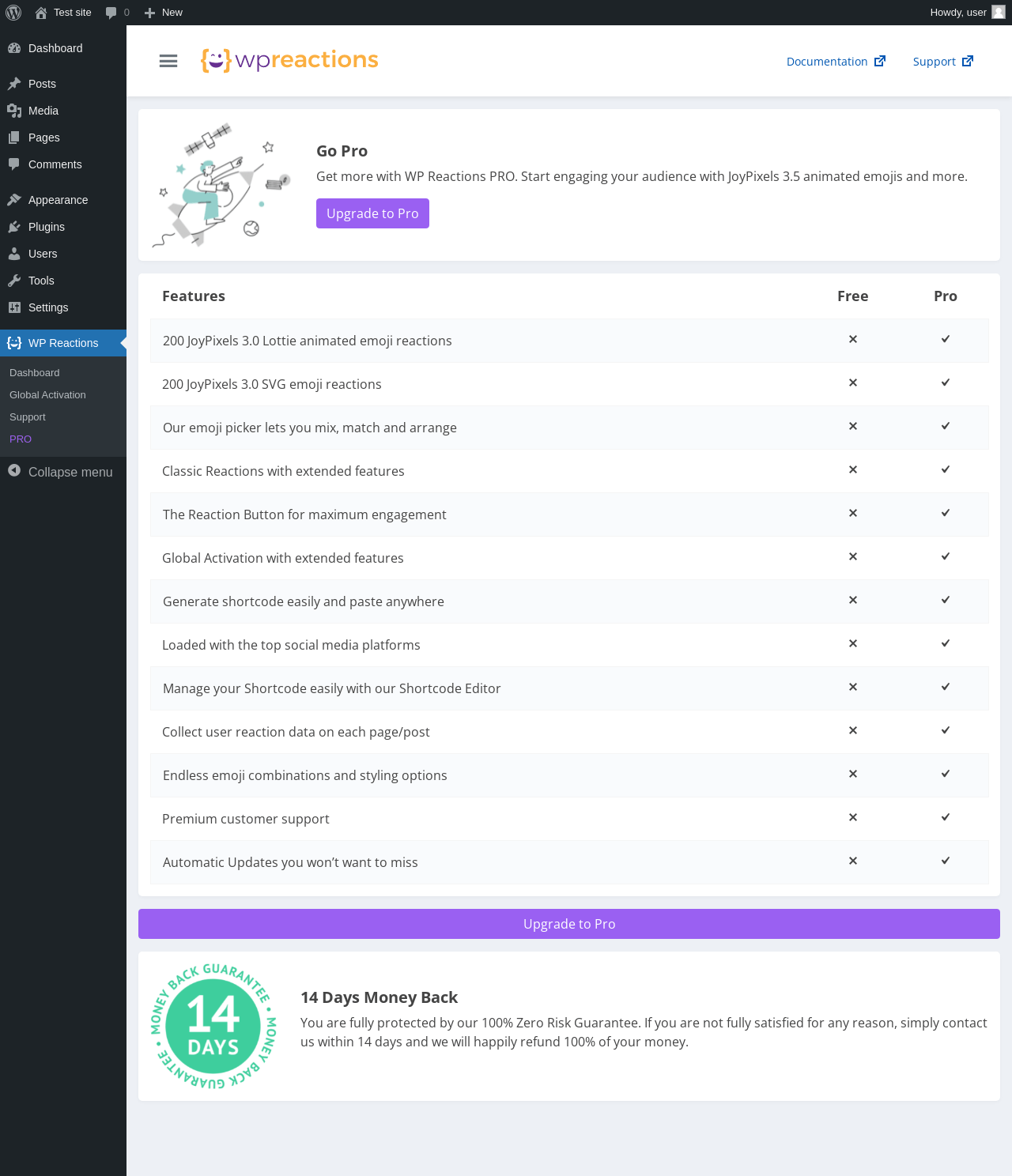Click 'Endless emoji combinations and styling options' text
The width and height of the screenshot is (1012, 1176).
(305, 775)
